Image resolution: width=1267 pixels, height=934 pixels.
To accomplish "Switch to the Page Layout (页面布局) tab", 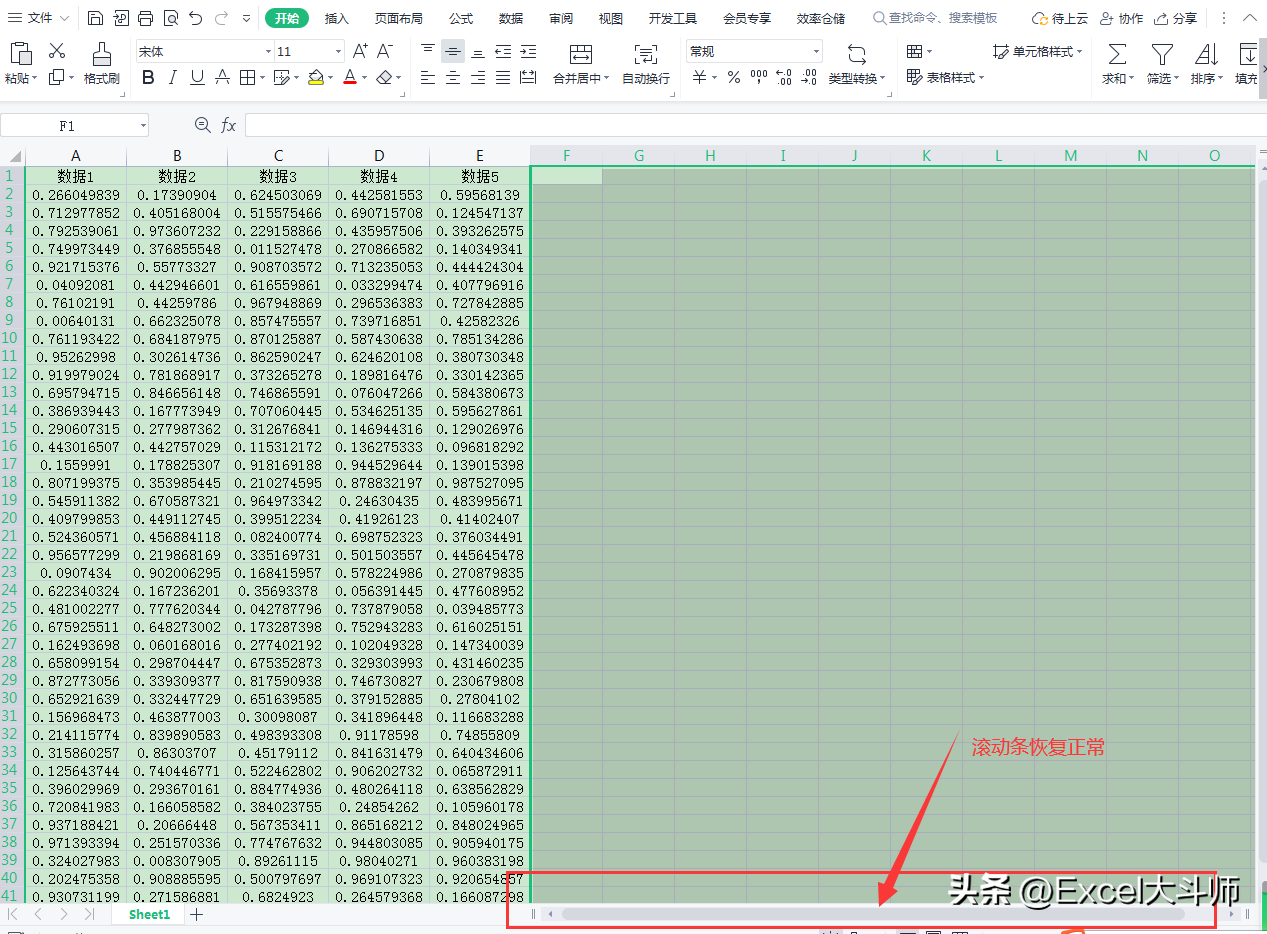I will coord(398,18).
